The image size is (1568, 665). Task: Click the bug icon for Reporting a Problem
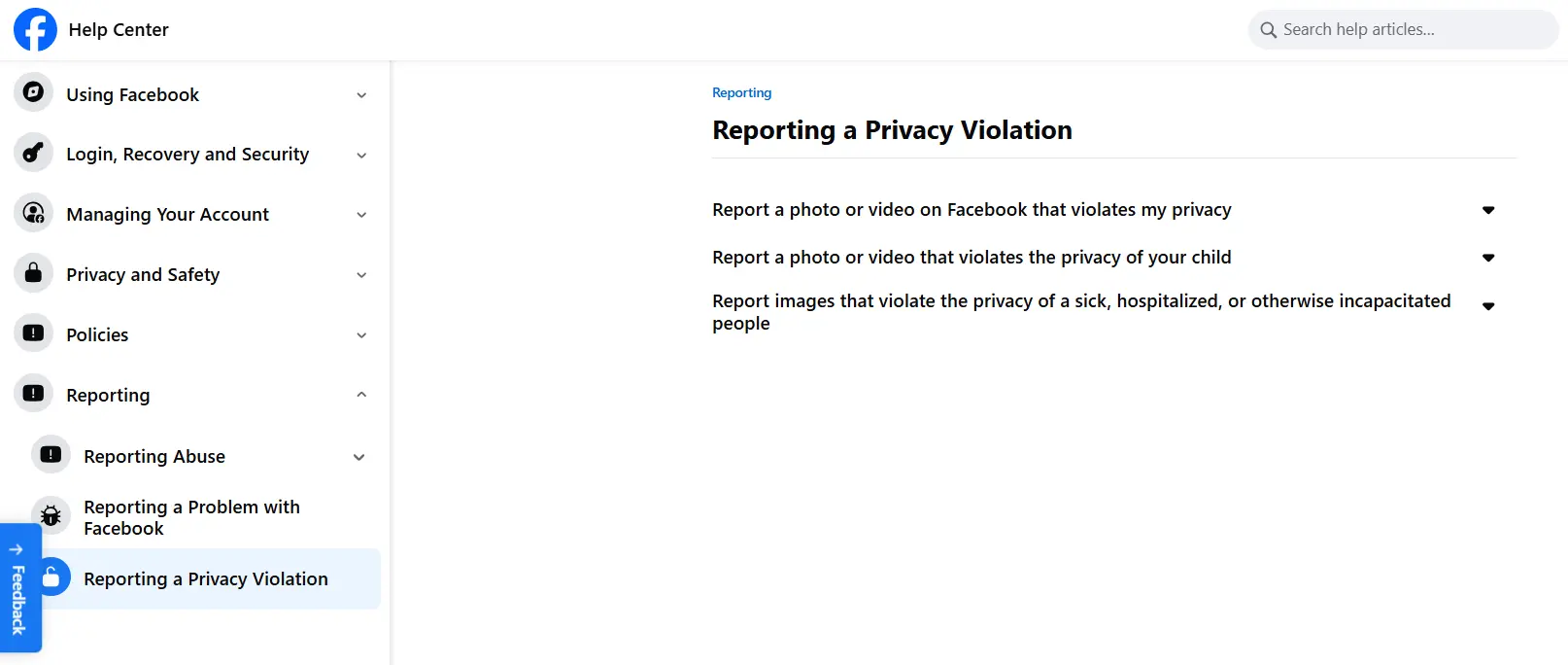point(51,516)
